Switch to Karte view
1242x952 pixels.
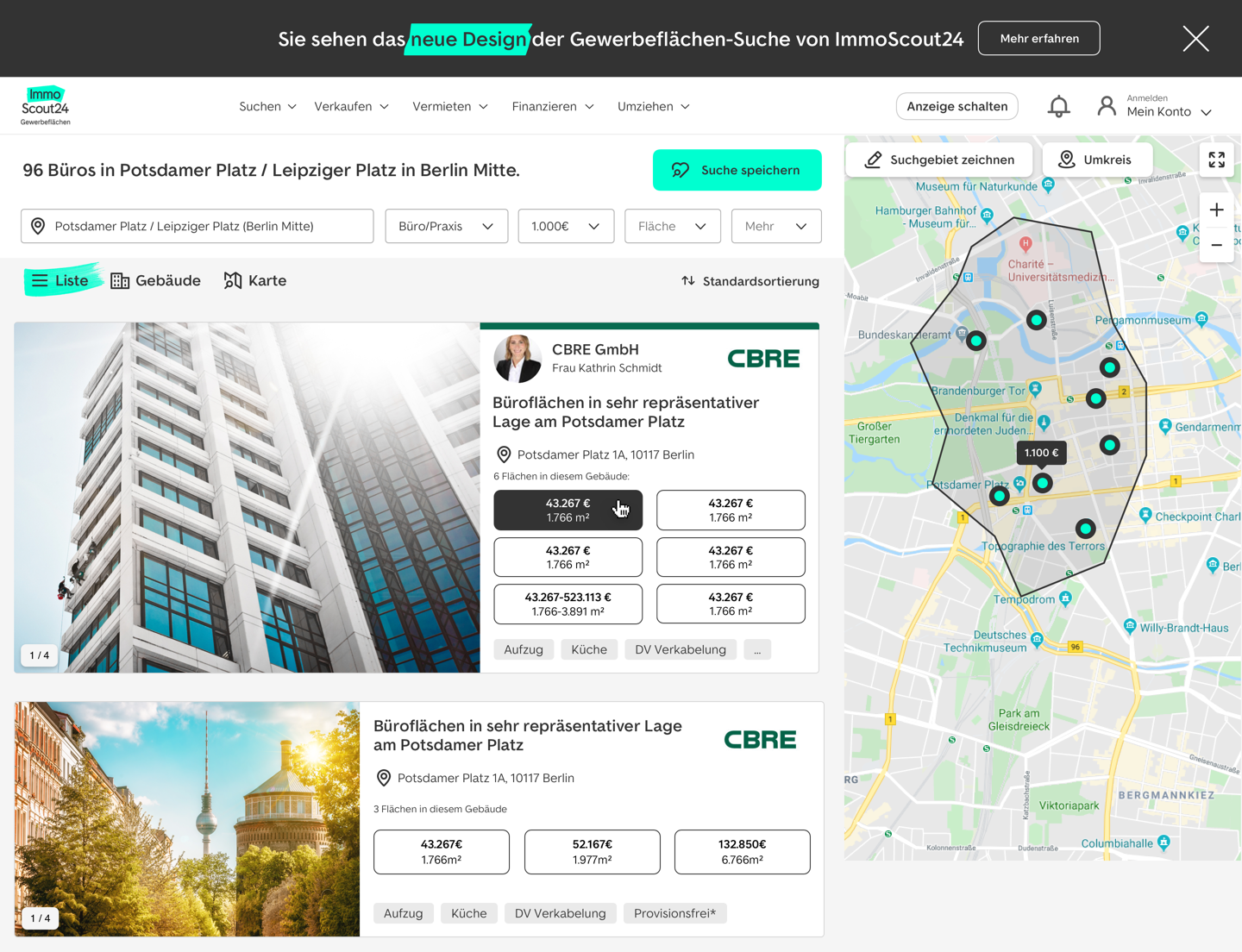click(255, 281)
